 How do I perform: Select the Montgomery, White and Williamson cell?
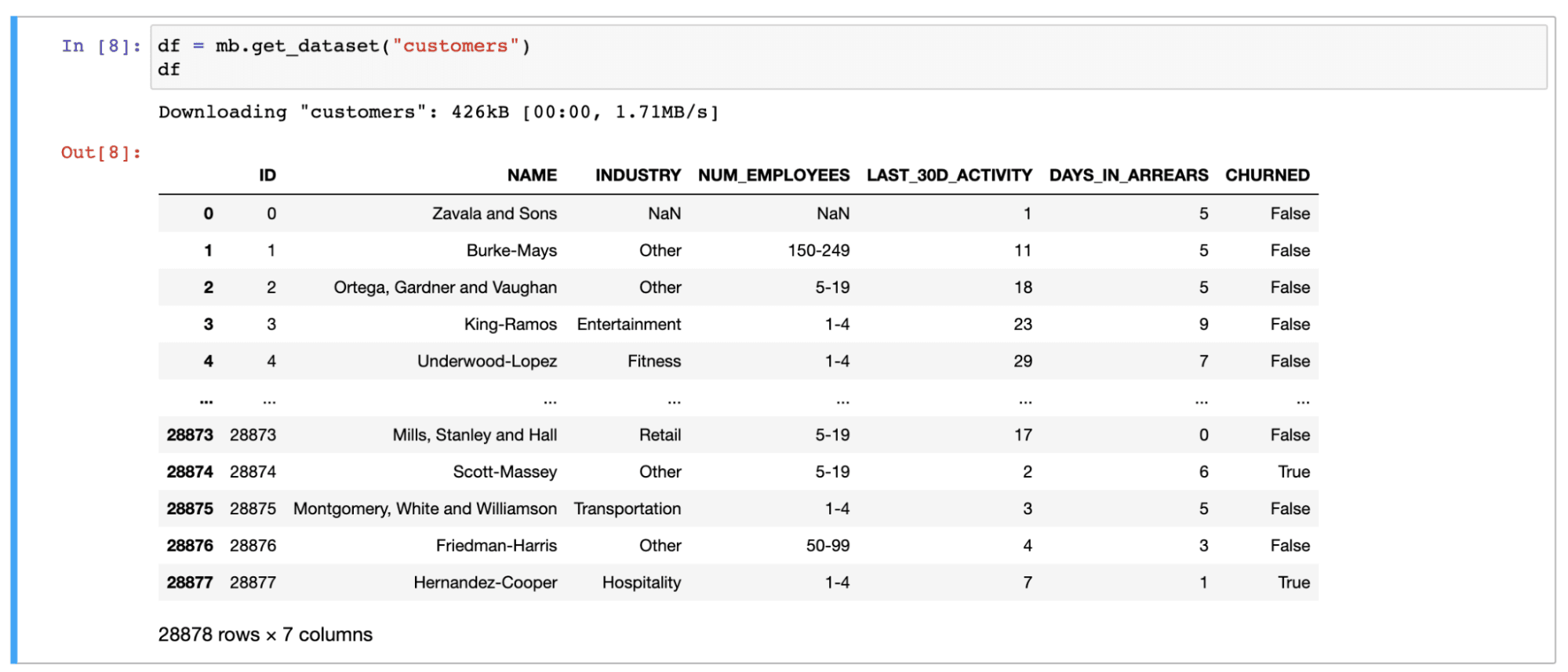424,508
